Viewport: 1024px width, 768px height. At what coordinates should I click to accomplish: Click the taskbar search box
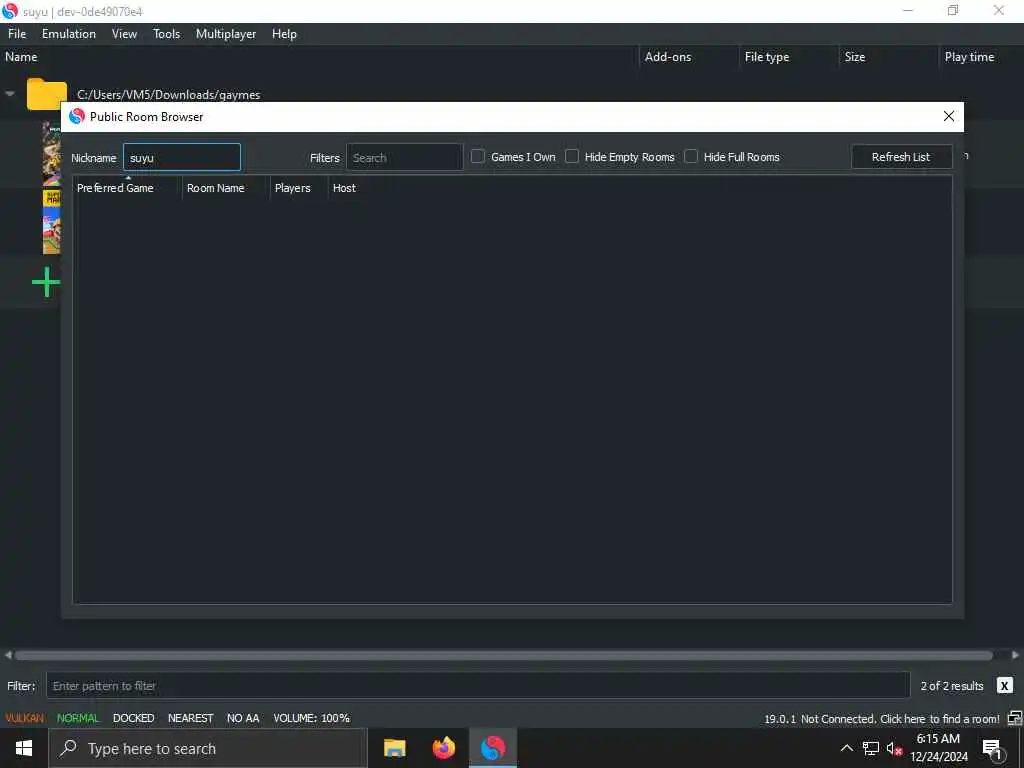[208, 748]
